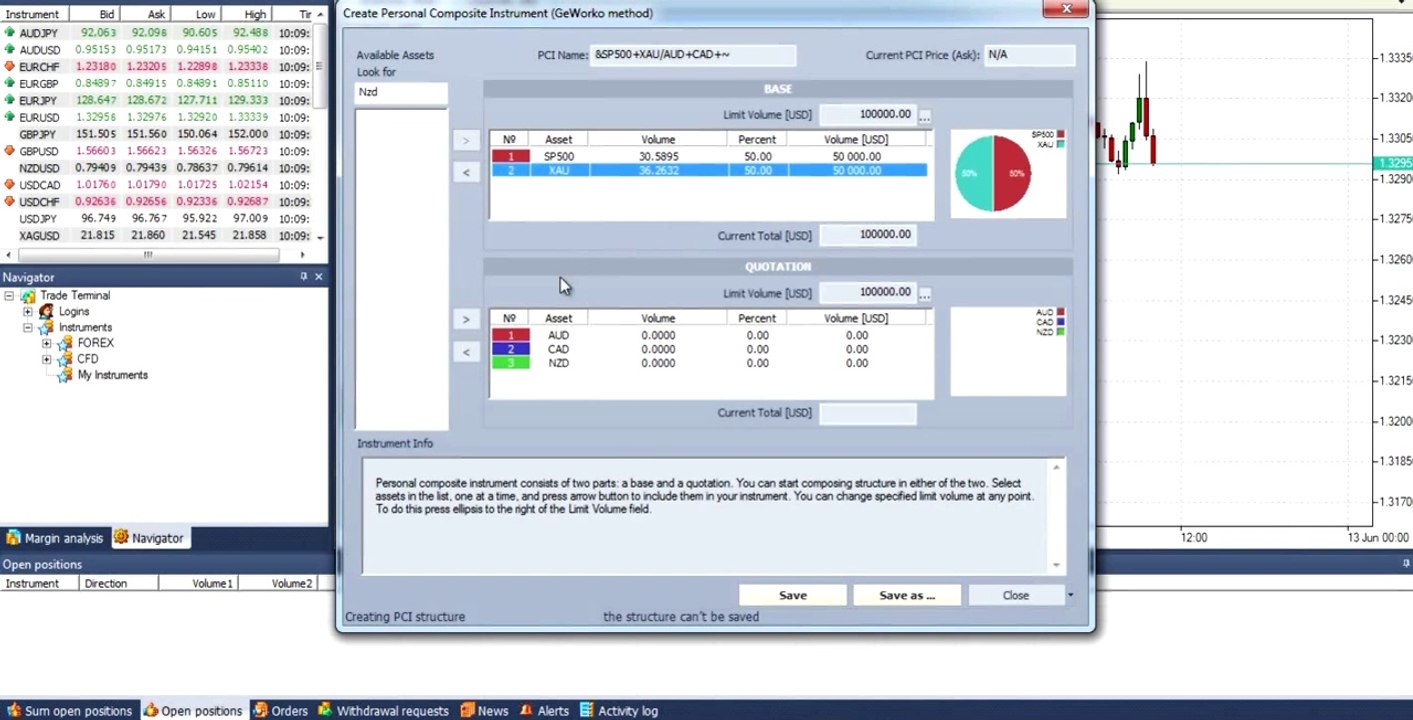Collapse the Instruments tree node
Image resolution: width=1413 pixels, height=720 pixels.
[x=28, y=328]
